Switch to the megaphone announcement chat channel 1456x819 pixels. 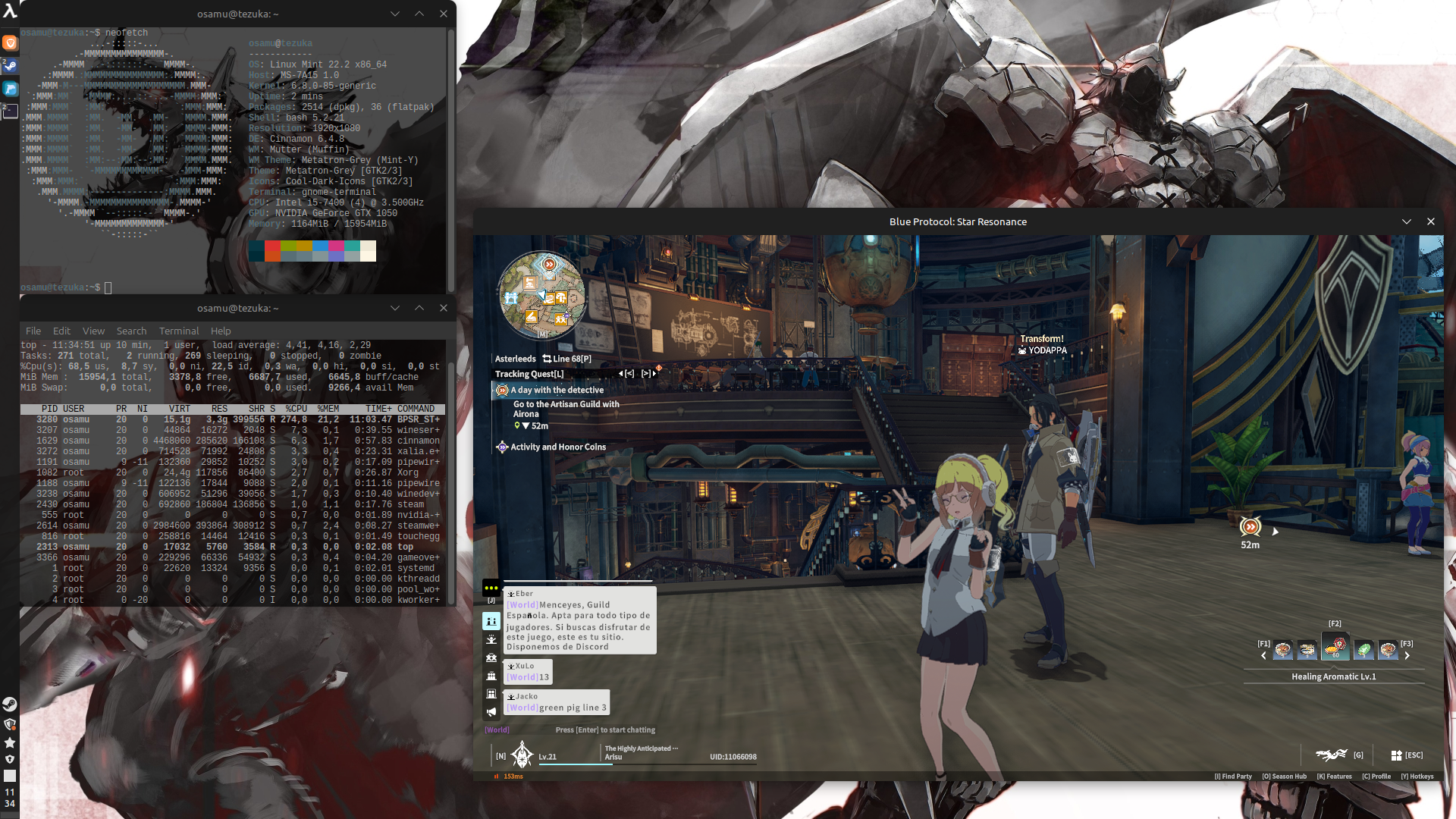491,711
